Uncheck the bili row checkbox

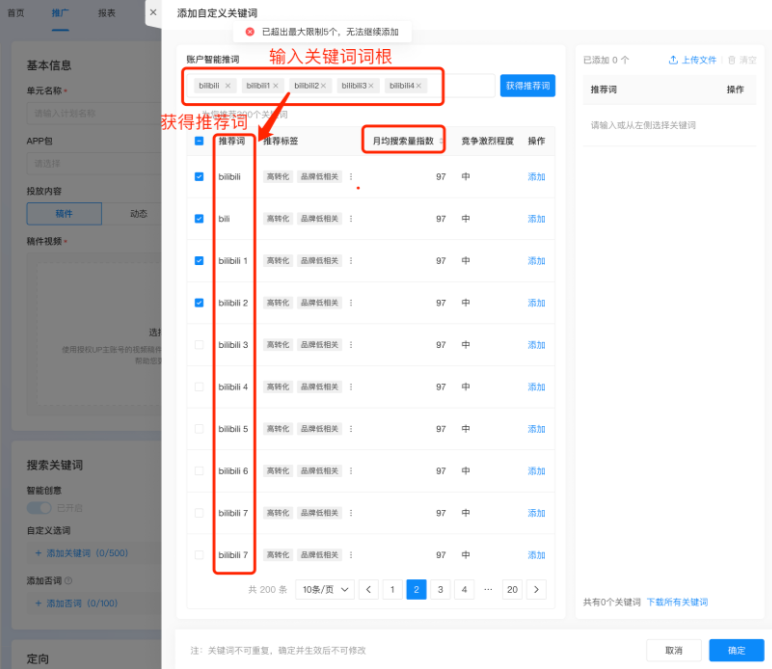[x=199, y=219]
